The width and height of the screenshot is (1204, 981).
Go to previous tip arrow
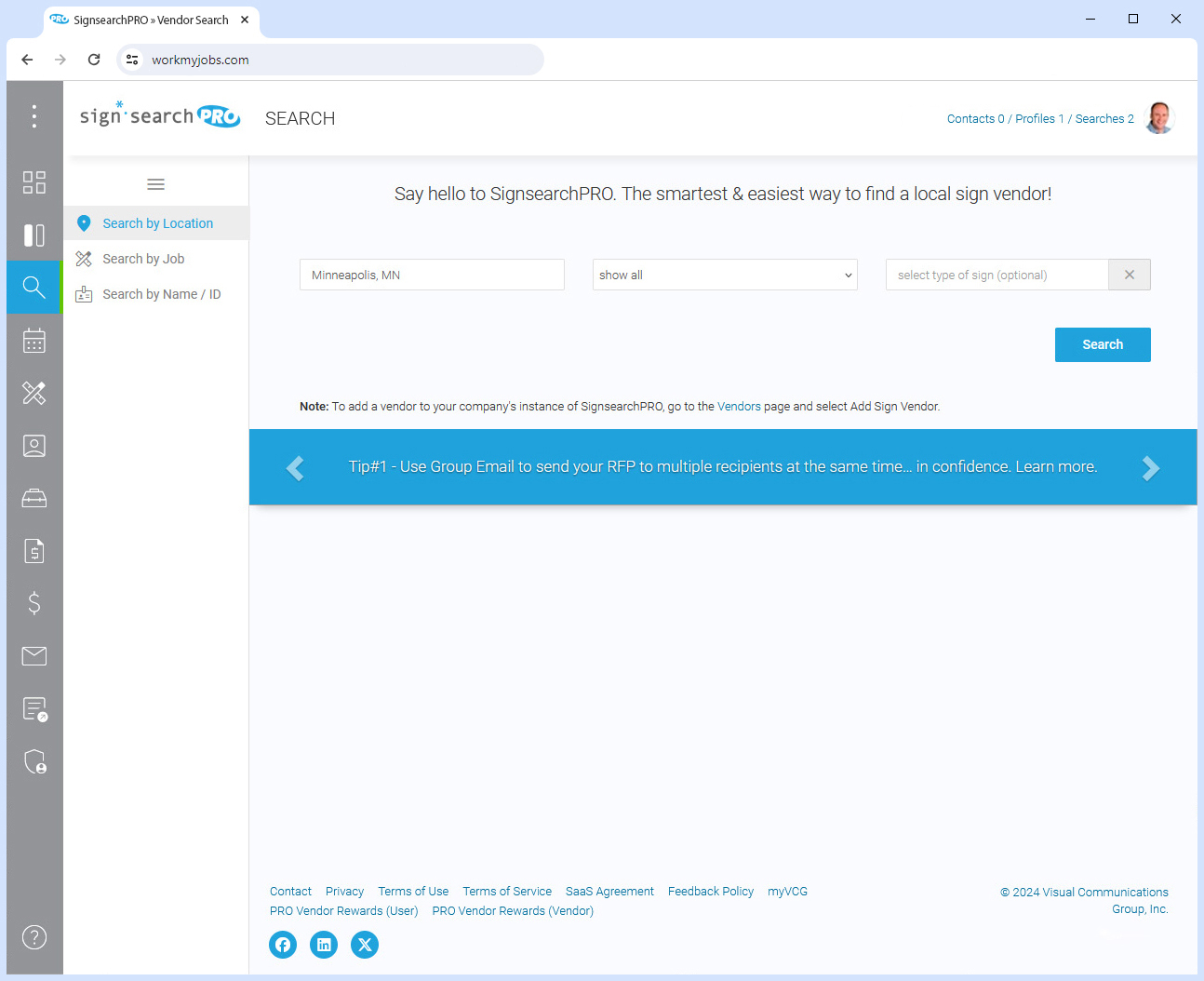(295, 467)
